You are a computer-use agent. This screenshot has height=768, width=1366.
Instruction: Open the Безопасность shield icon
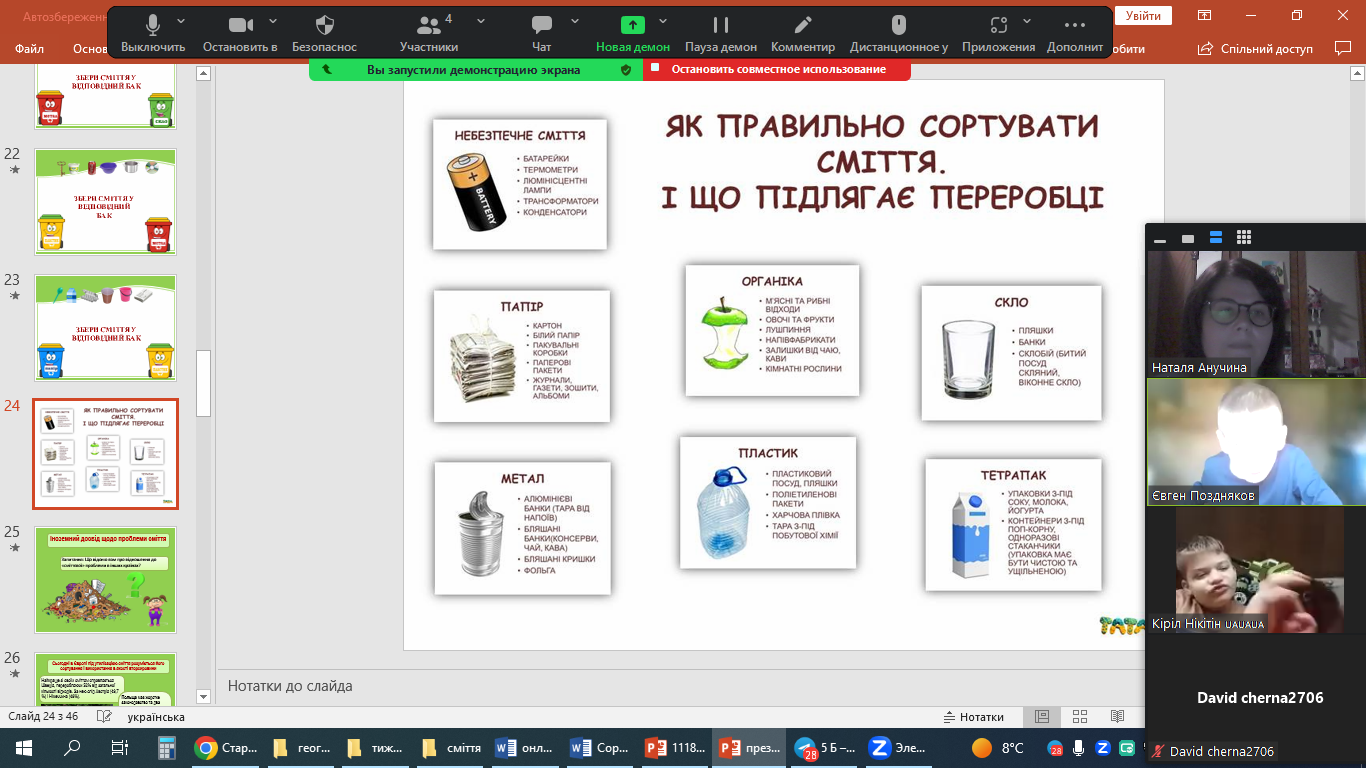324,25
